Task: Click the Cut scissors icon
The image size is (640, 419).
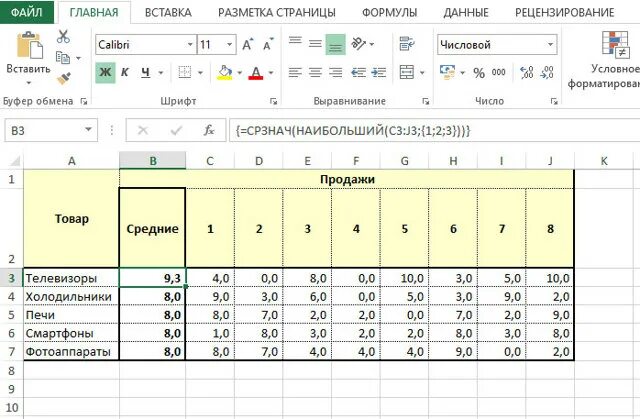Action: [63, 37]
